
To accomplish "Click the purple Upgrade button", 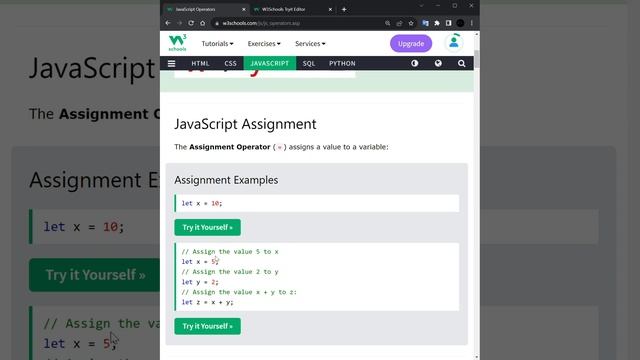I will (411, 44).
